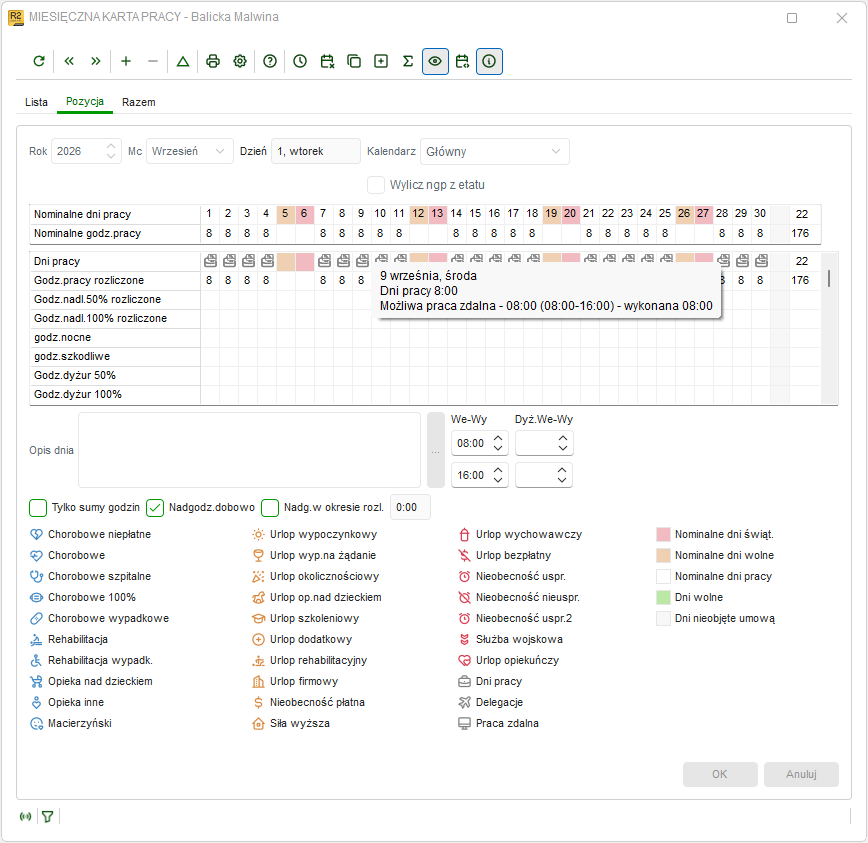This screenshot has width=868, height=843.
Task: Enable the 'Wylicz ngp z etatu' checkbox
Action: click(x=376, y=185)
